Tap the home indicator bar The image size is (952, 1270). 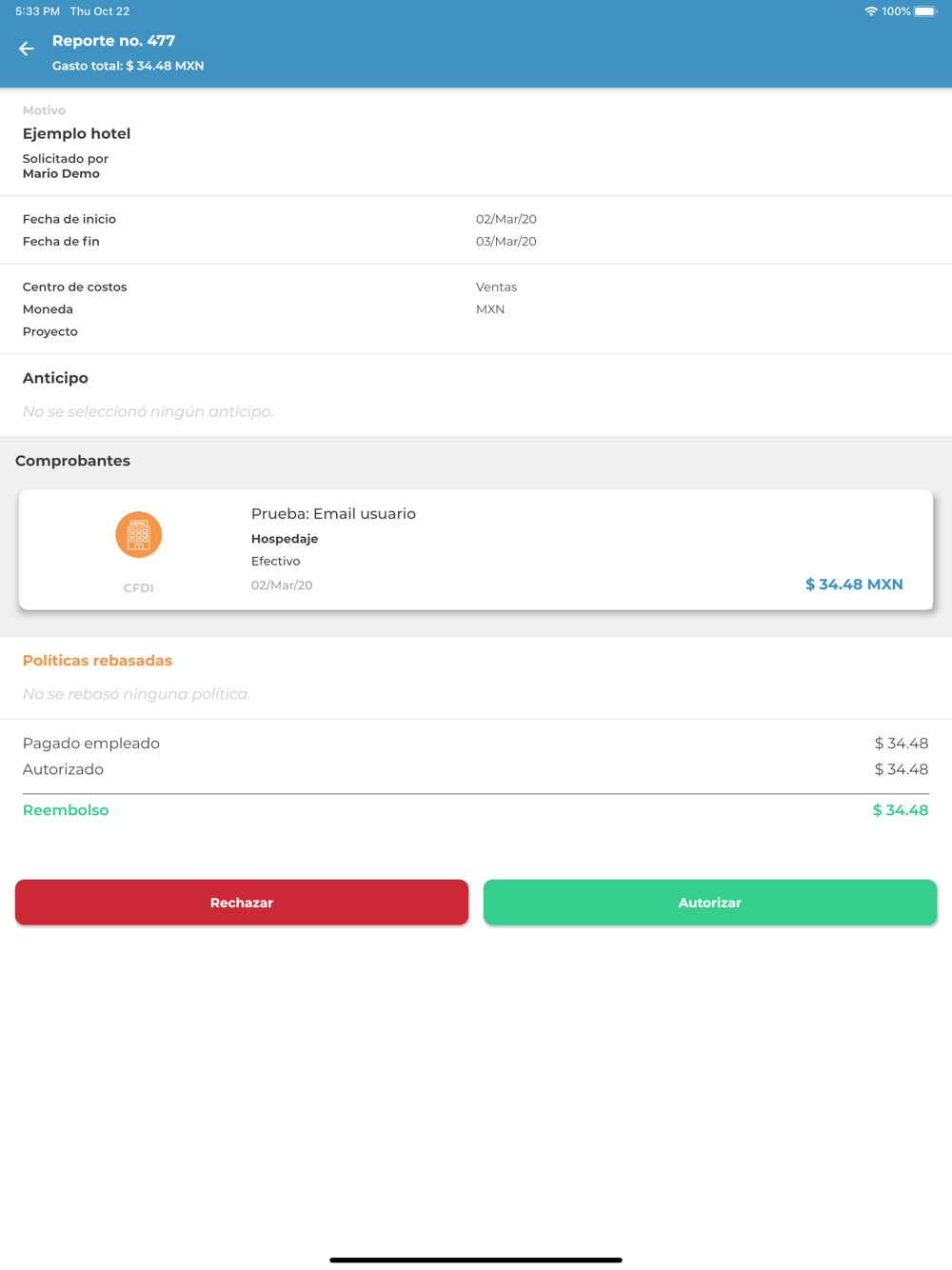coord(476,1260)
